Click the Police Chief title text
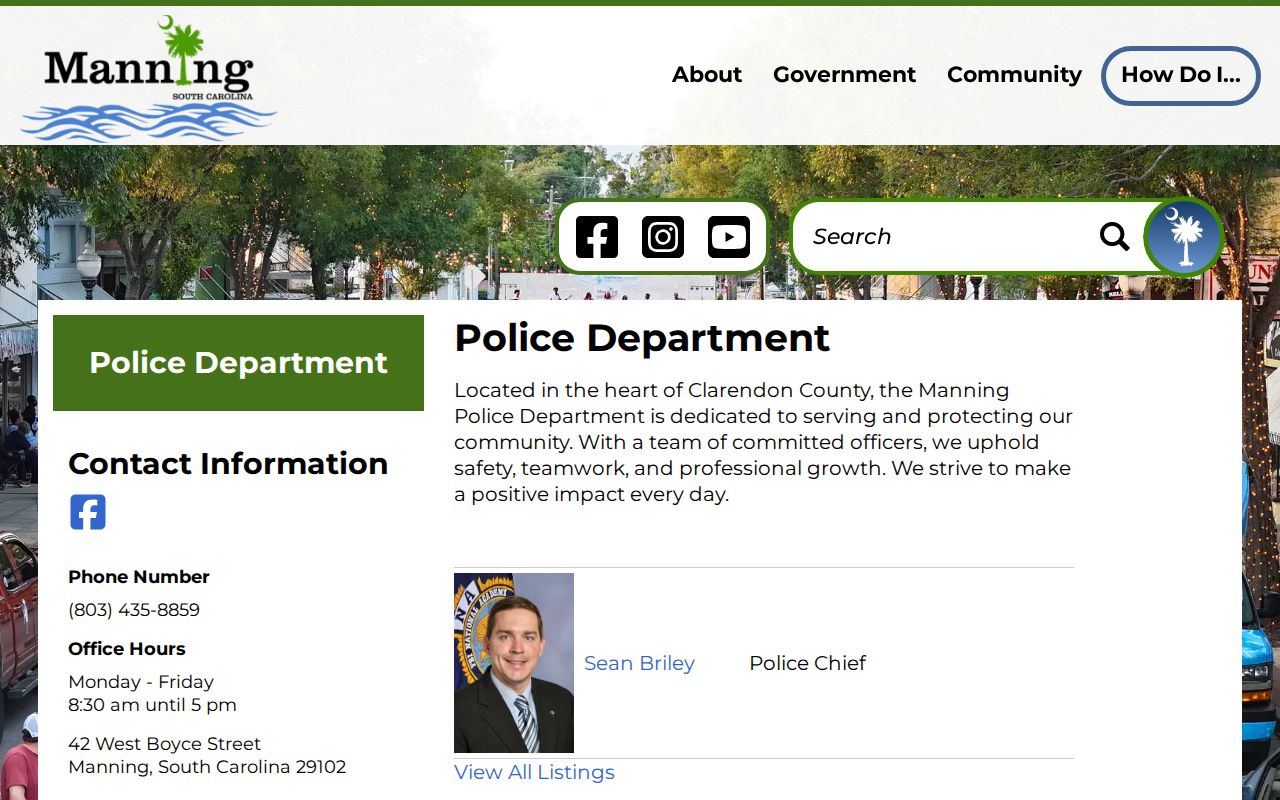 (807, 663)
